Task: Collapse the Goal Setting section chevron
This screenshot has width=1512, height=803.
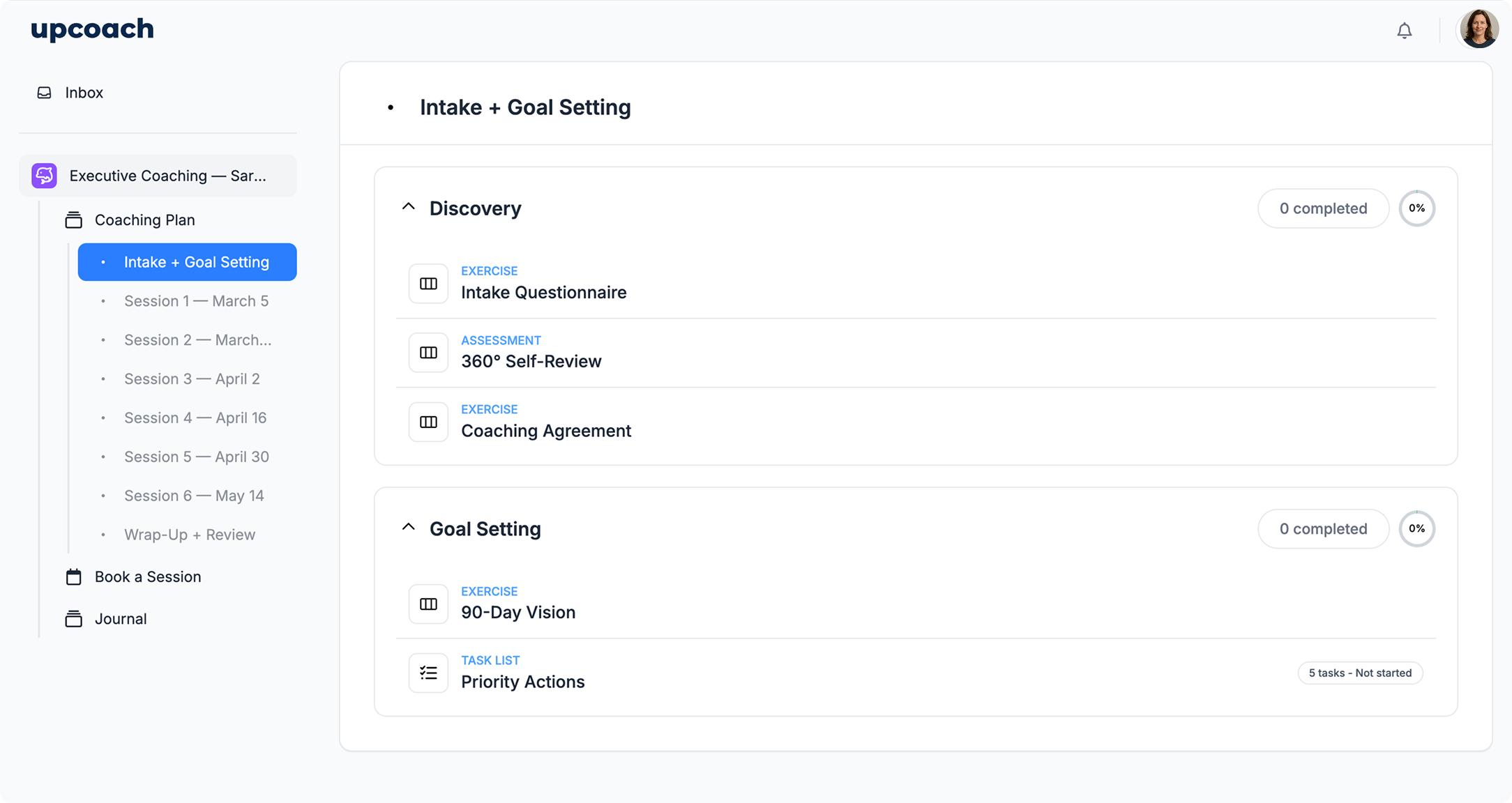Action: (409, 528)
